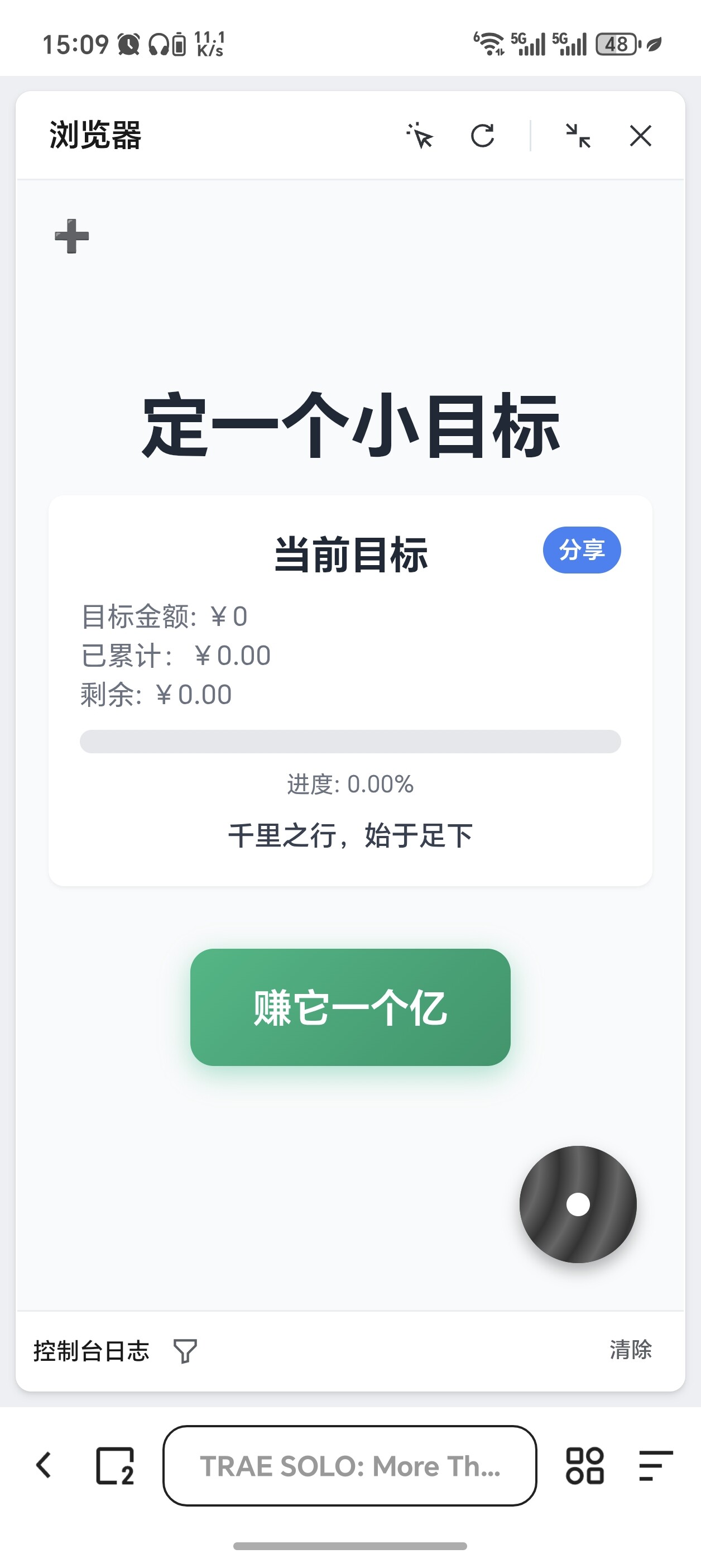Viewport: 701px width, 1568px height.
Task: Select the 控制台日志 label
Action: [92, 1351]
